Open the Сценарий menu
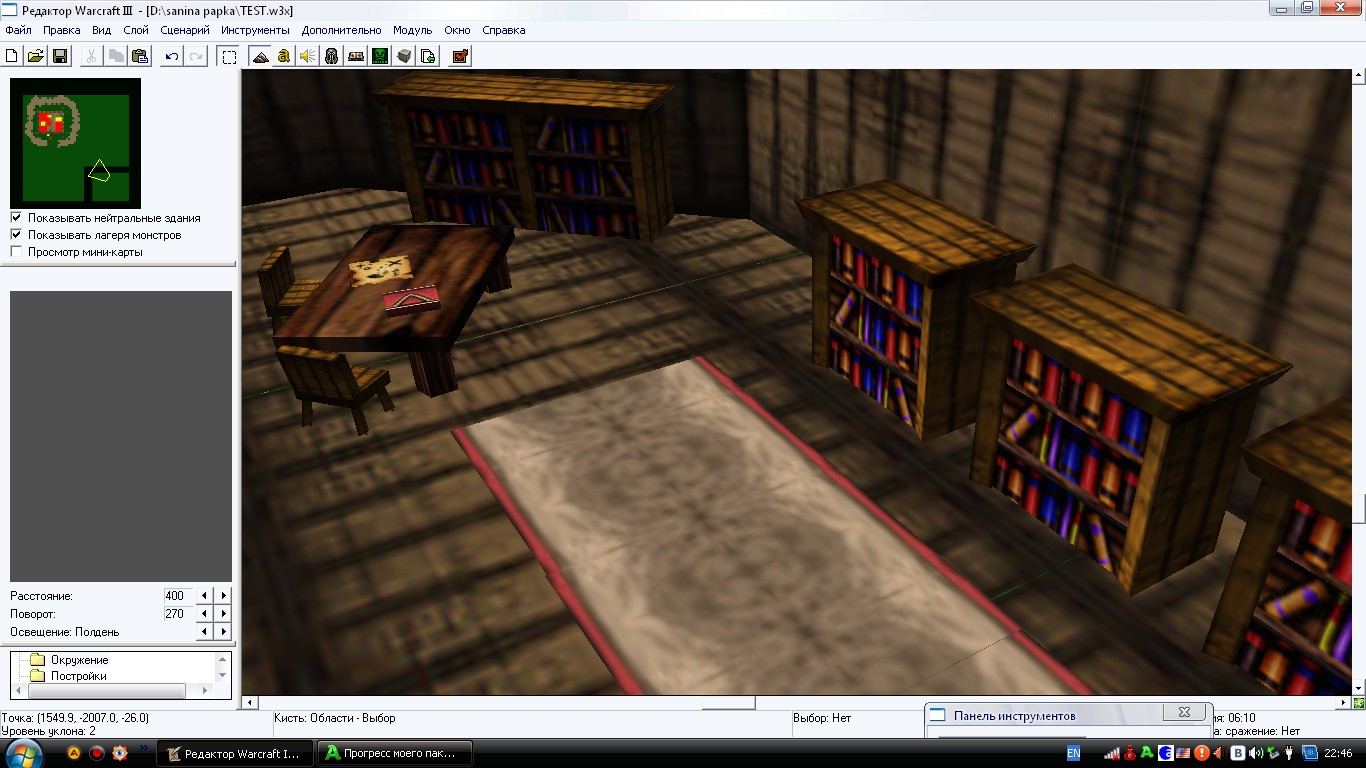 tap(185, 30)
